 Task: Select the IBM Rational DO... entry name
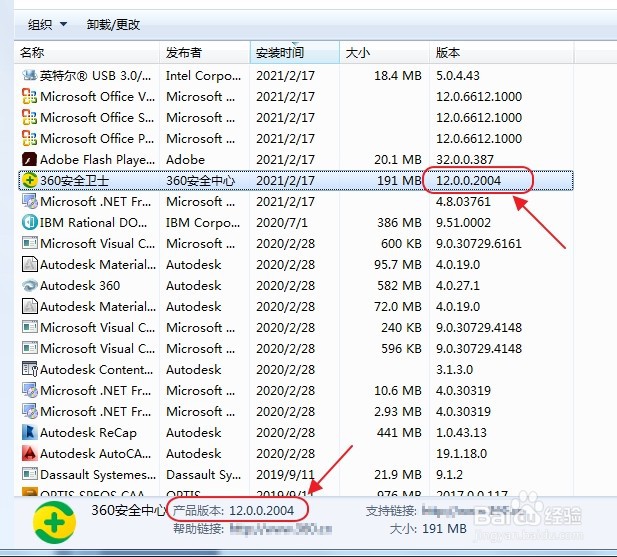[x=93, y=223]
